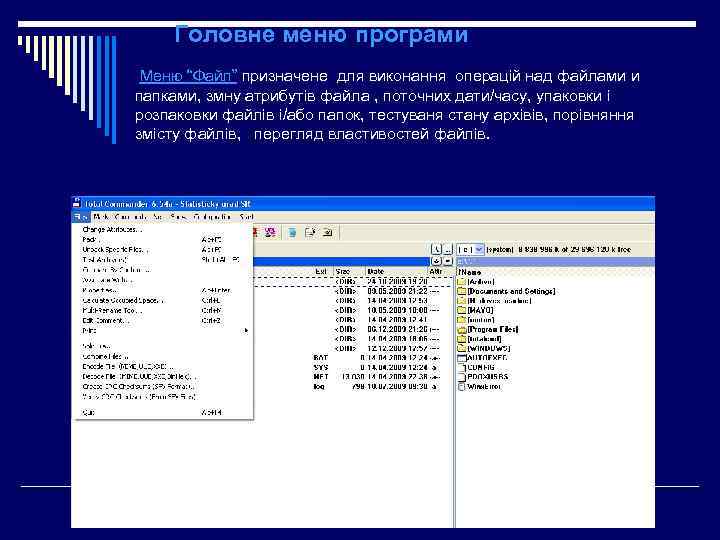The width and height of the screenshot is (720, 540).
Task: Select row dated 06.12.2009 21:20
Action: coord(353,329)
